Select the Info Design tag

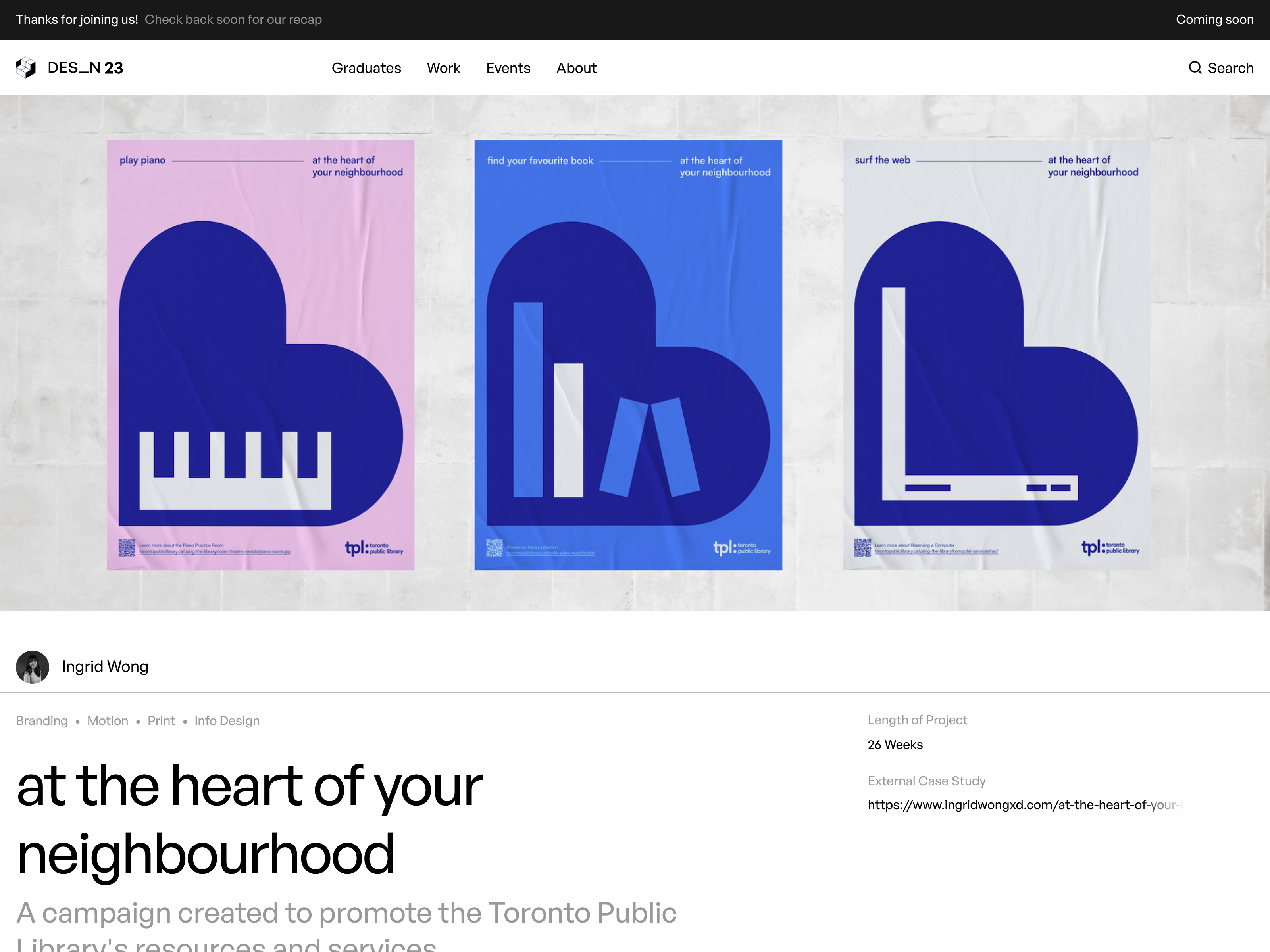point(227,721)
